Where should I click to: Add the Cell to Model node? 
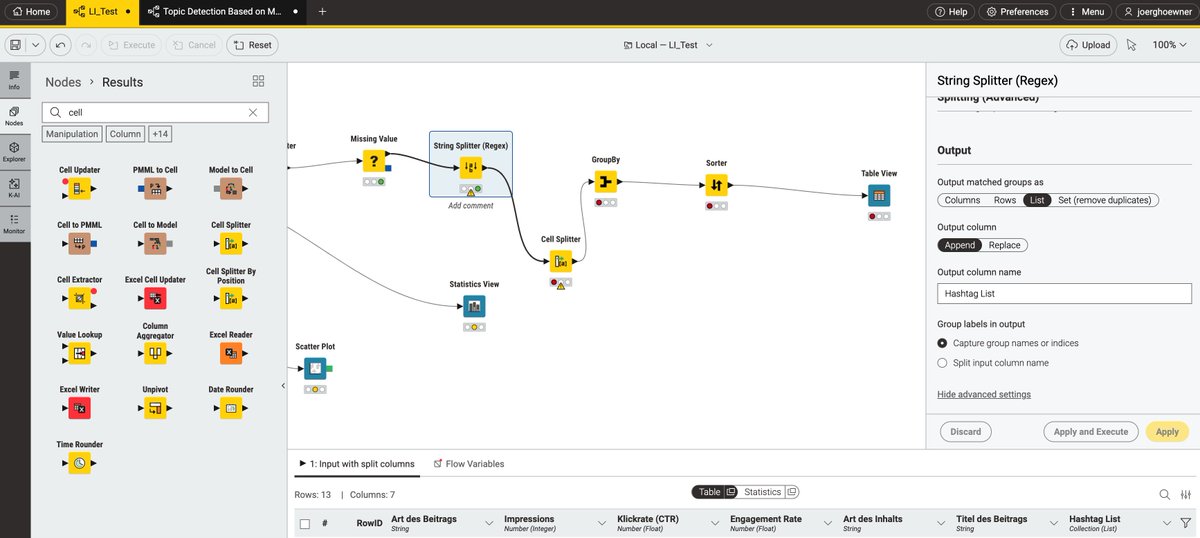point(155,243)
